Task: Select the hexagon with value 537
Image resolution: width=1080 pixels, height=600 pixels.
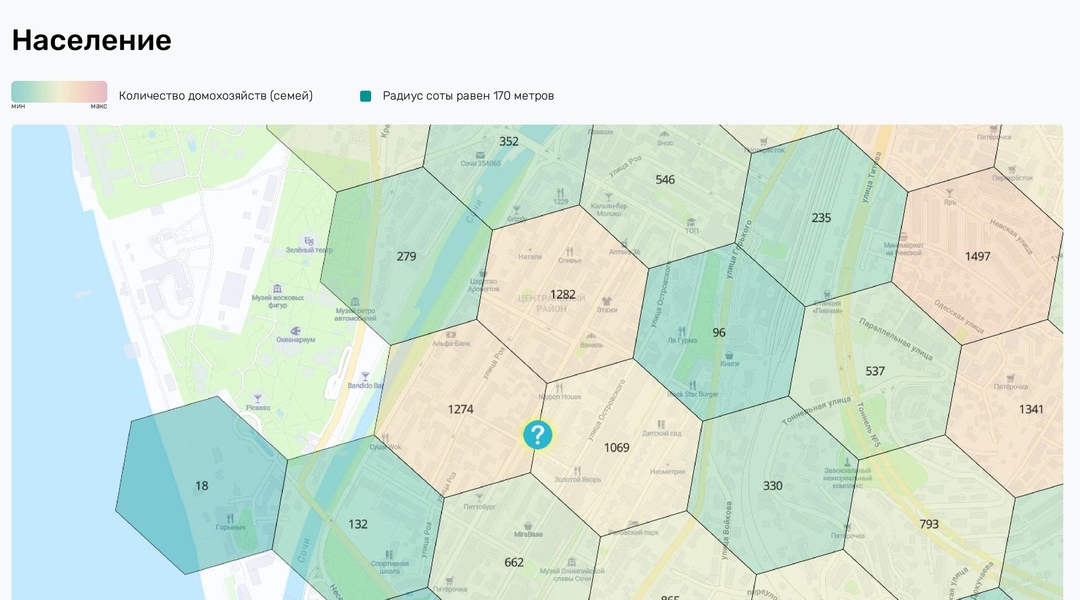Action: [x=875, y=371]
